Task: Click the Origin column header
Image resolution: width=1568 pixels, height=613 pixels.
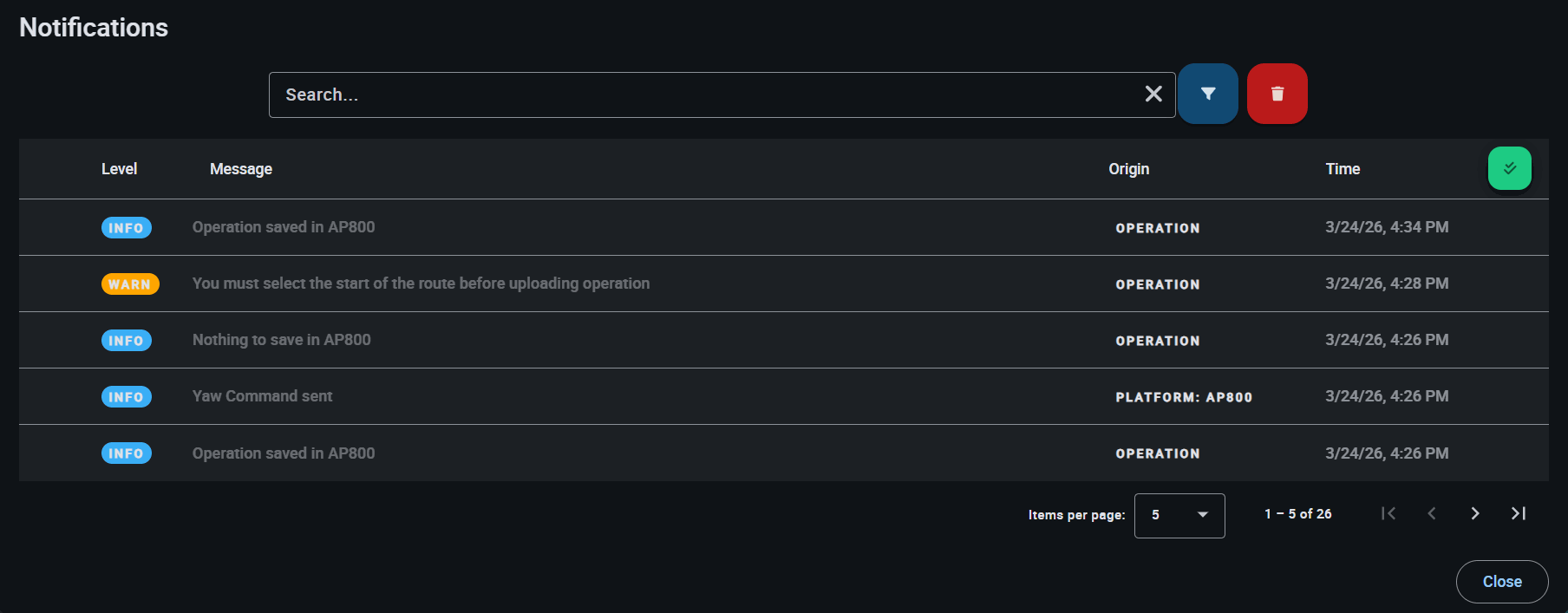Action: tap(1128, 169)
